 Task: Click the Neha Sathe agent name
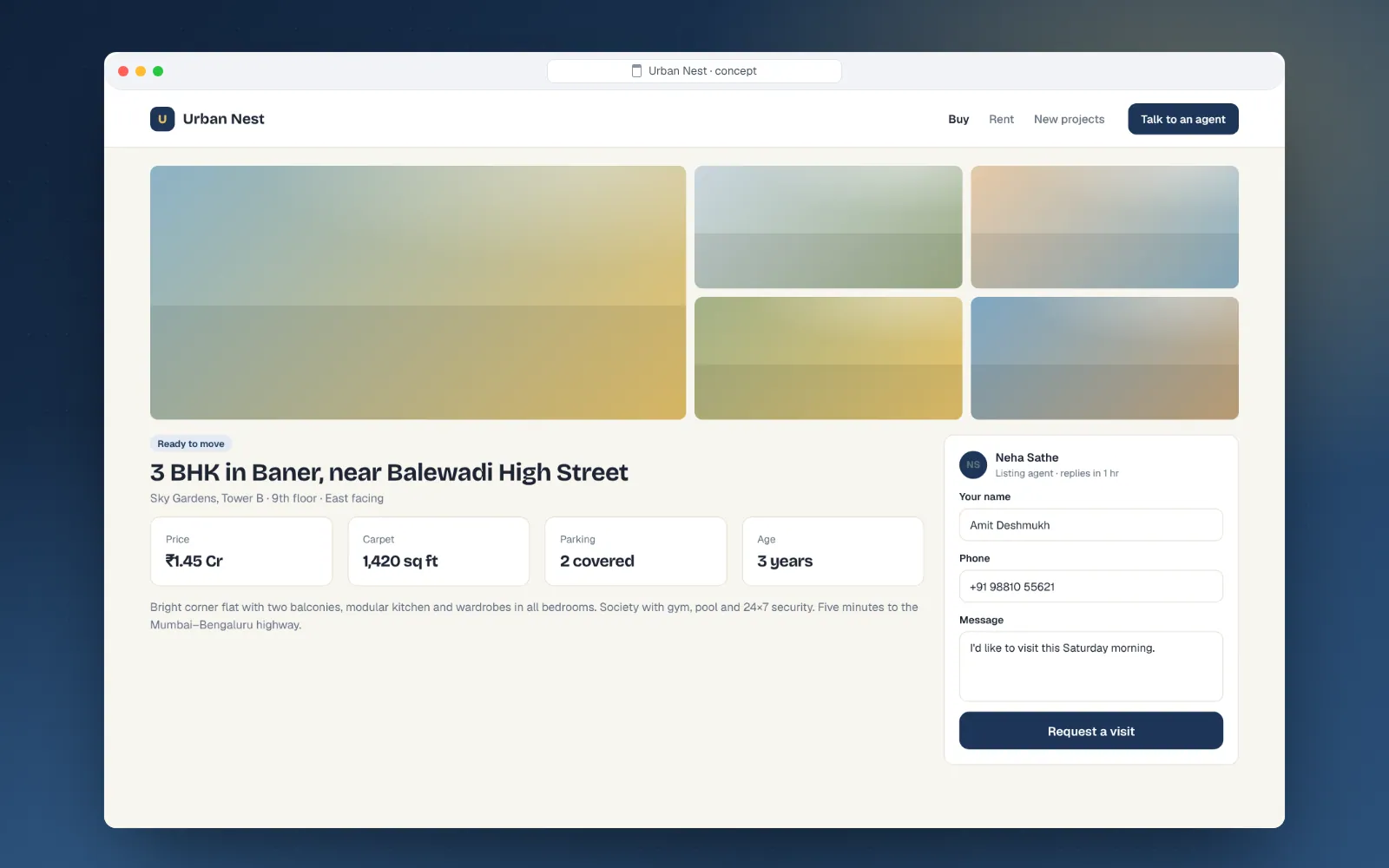(x=1027, y=457)
